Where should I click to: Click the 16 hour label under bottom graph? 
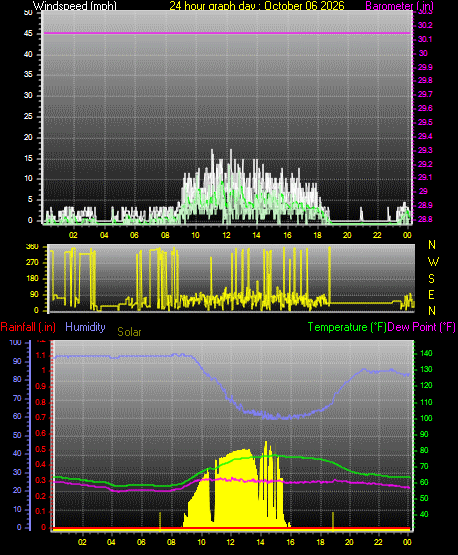tap(290, 542)
